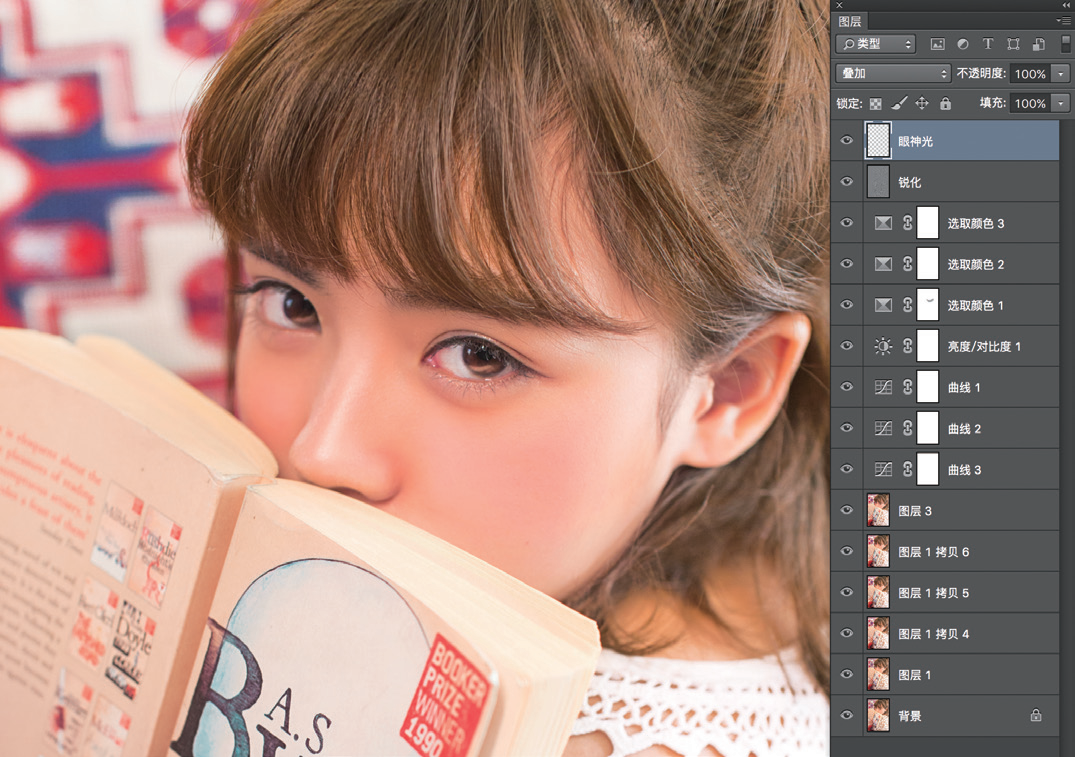This screenshot has width=1075, height=757.
Task: Filter layers by pixel layer icon
Action: (x=937, y=45)
